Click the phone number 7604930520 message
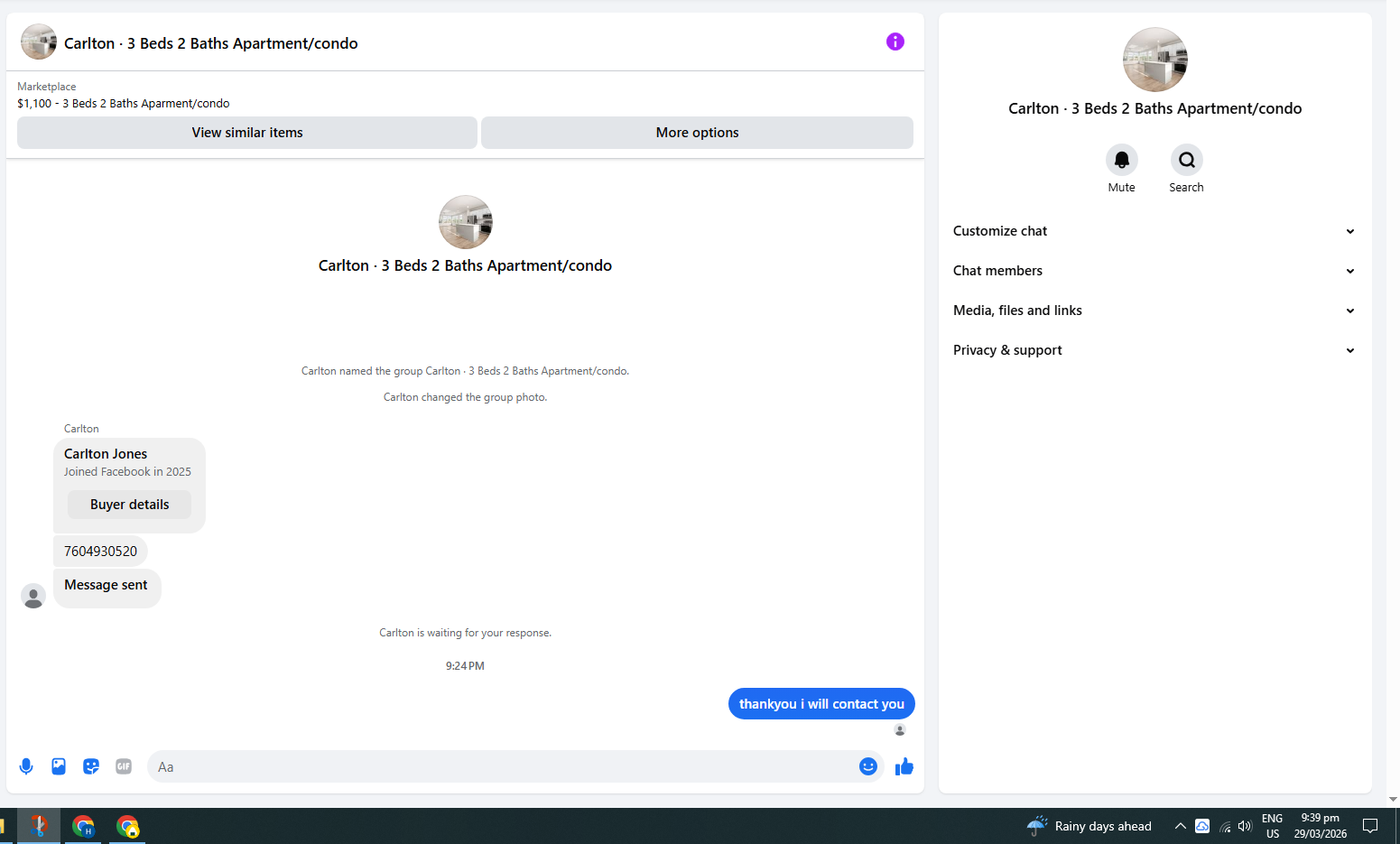 (x=100, y=552)
